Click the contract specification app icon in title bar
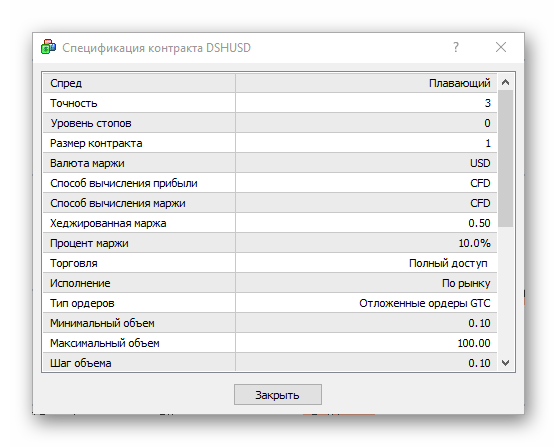 [48, 47]
